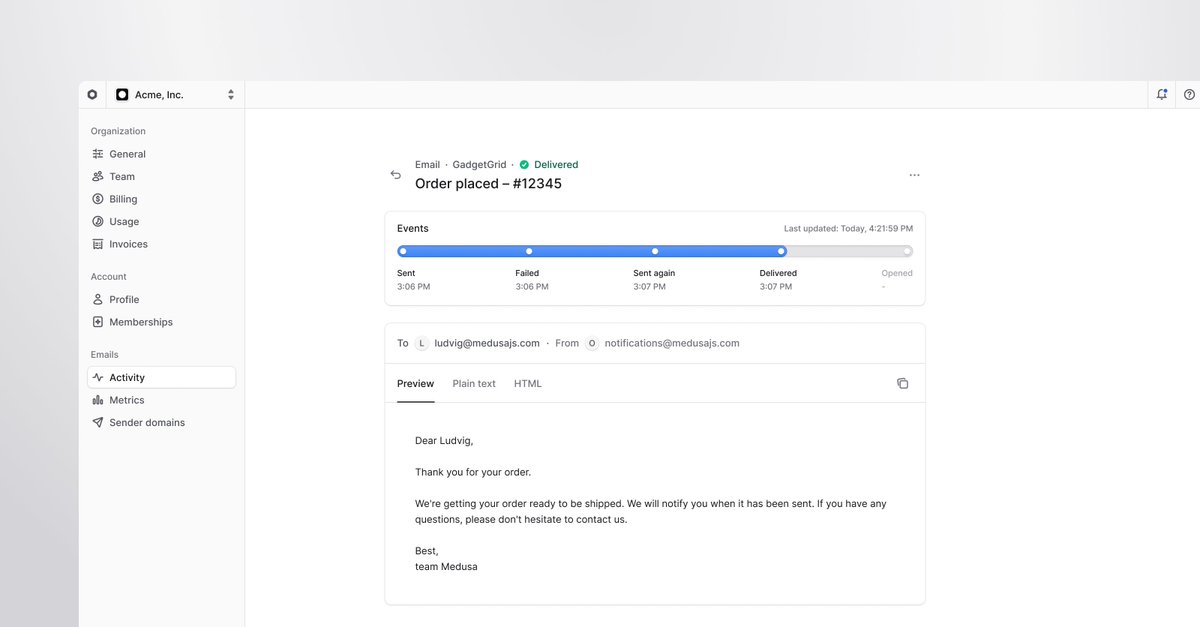Click the L recipient avatar
Image resolution: width=1200 pixels, height=627 pixels.
(x=422, y=343)
